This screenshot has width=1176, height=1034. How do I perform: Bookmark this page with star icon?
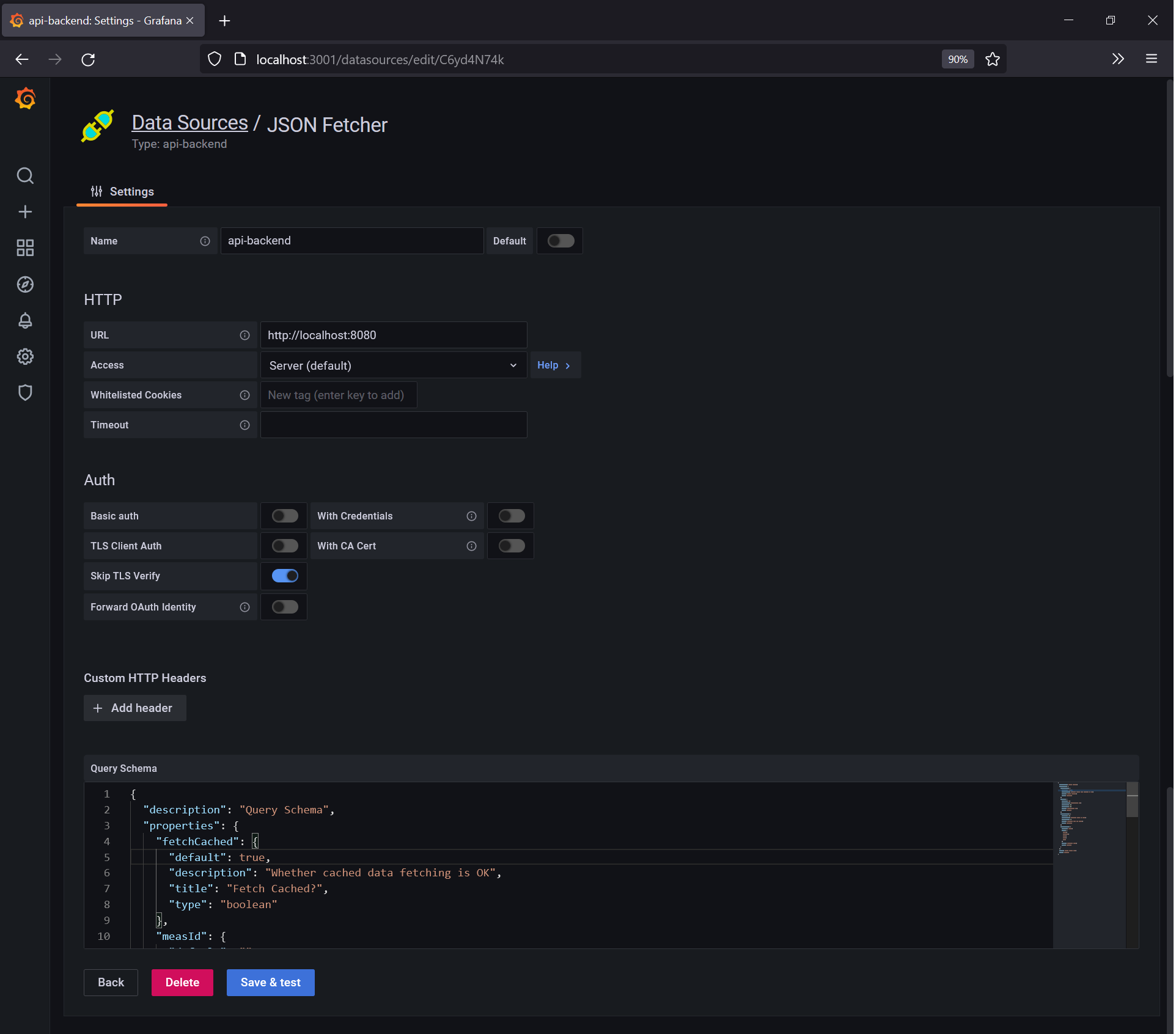click(992, 59)
